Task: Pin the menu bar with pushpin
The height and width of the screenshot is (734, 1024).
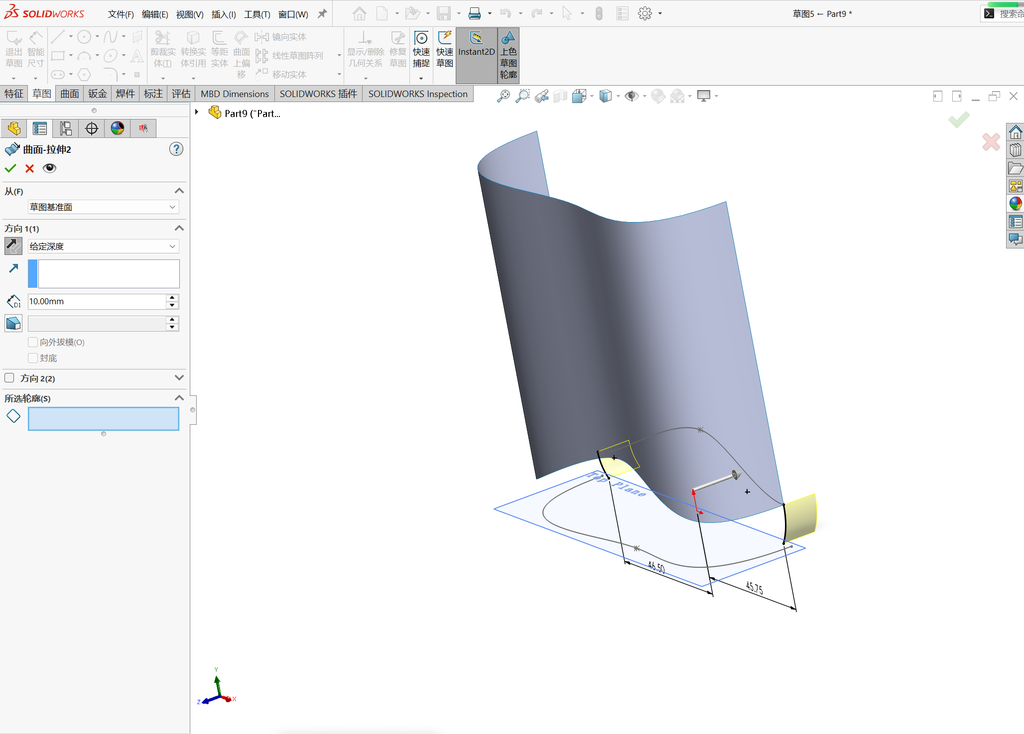Action: (x=322, y=13)
